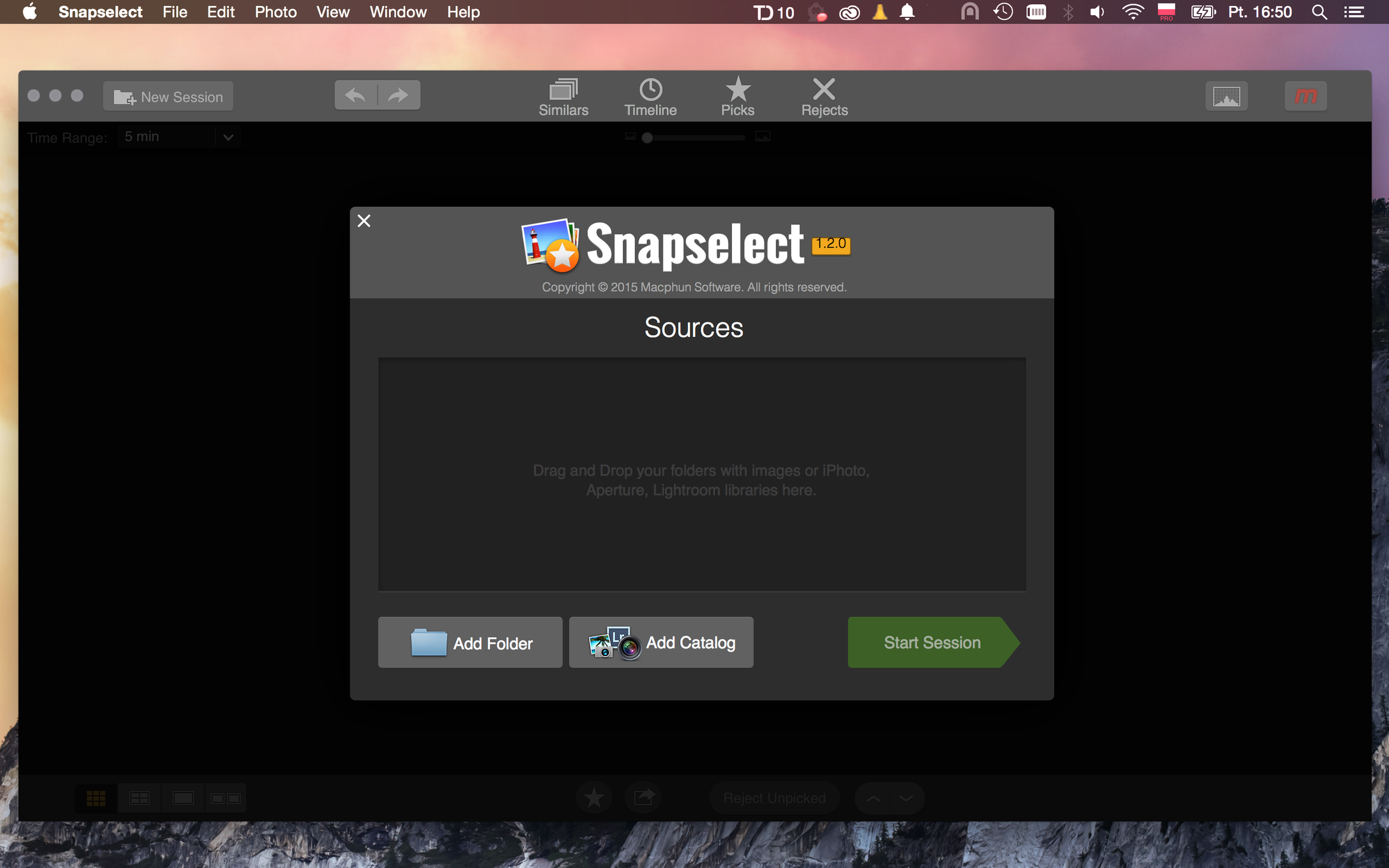
Task: Click the star pick button in bottom bar
Action: click(594, 798)
